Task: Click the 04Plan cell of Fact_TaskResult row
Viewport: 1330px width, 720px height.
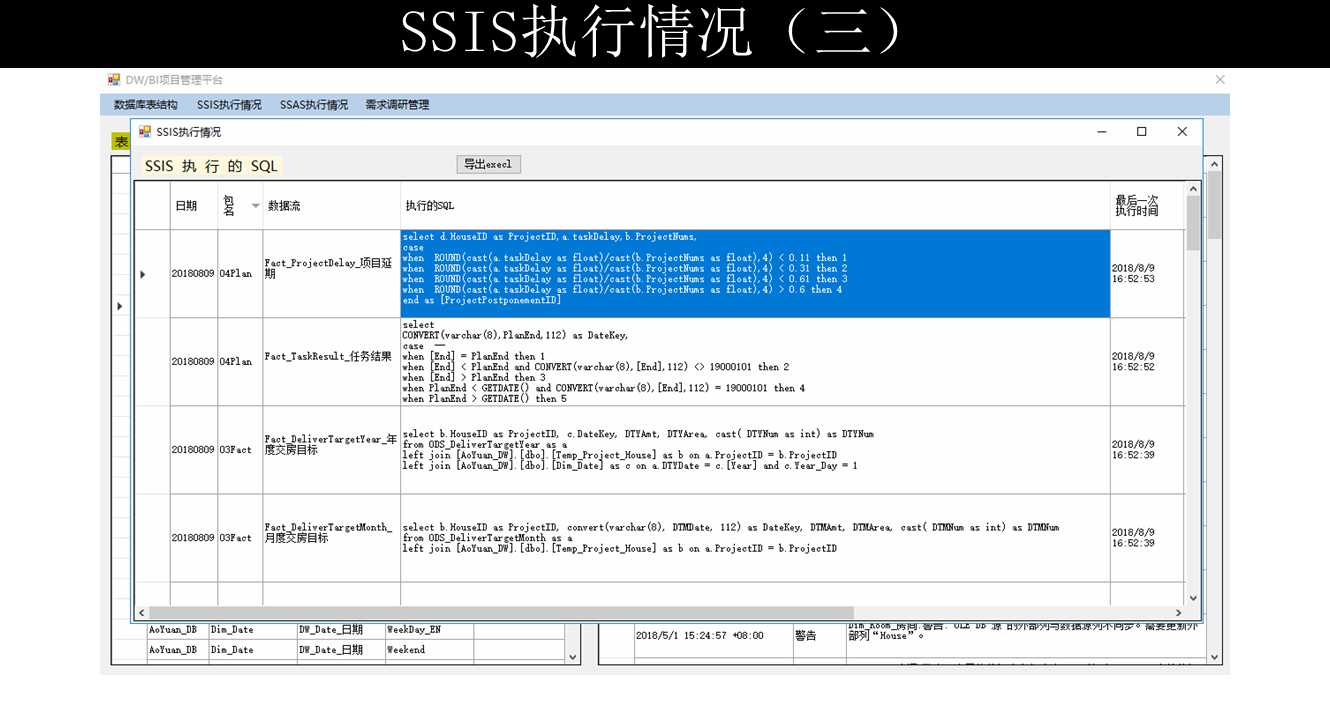Action: [240, 362]
